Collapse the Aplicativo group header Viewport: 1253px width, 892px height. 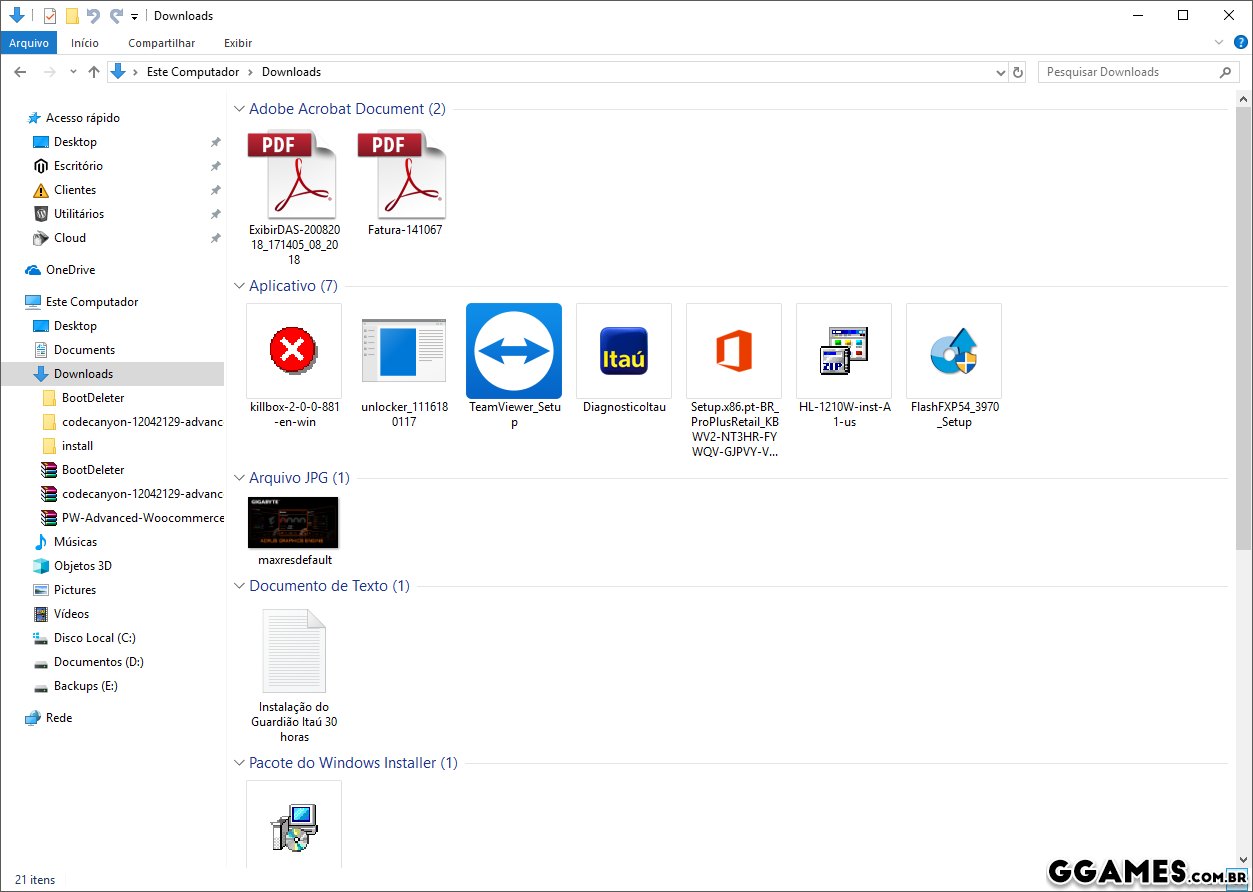[239, 286]
